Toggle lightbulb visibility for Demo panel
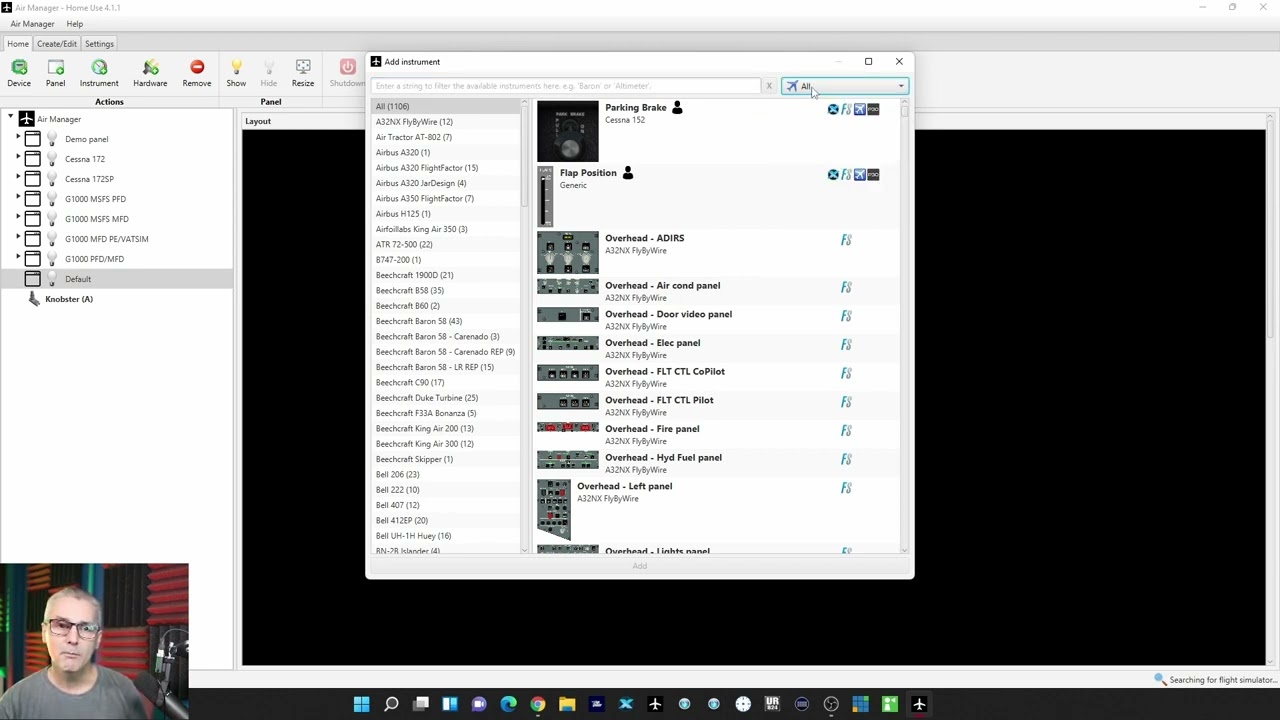Image resolution: width=1280 pixels, height=720 pixels. point(52,139)
